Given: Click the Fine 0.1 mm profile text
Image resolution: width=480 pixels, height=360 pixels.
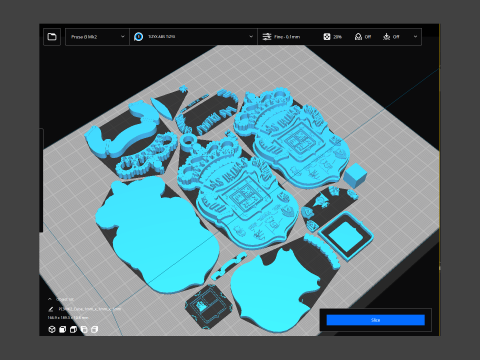Looking at the screenshot, I should [287, 37].
